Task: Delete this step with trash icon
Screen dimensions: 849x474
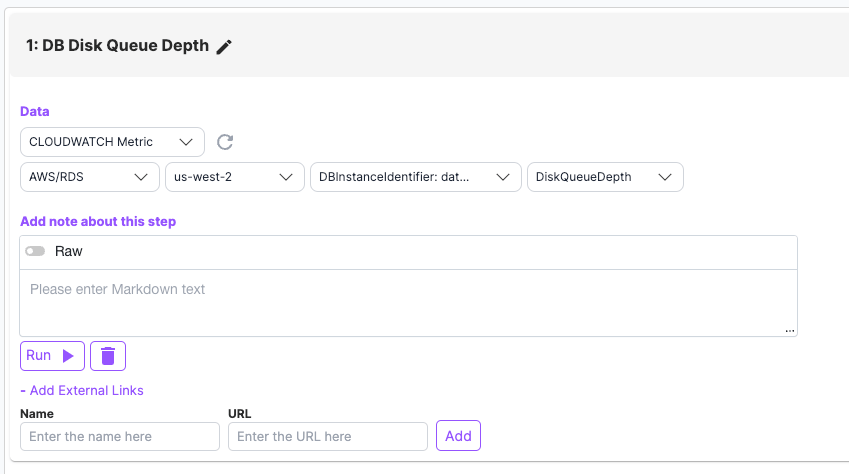Action: pos(108,356)
